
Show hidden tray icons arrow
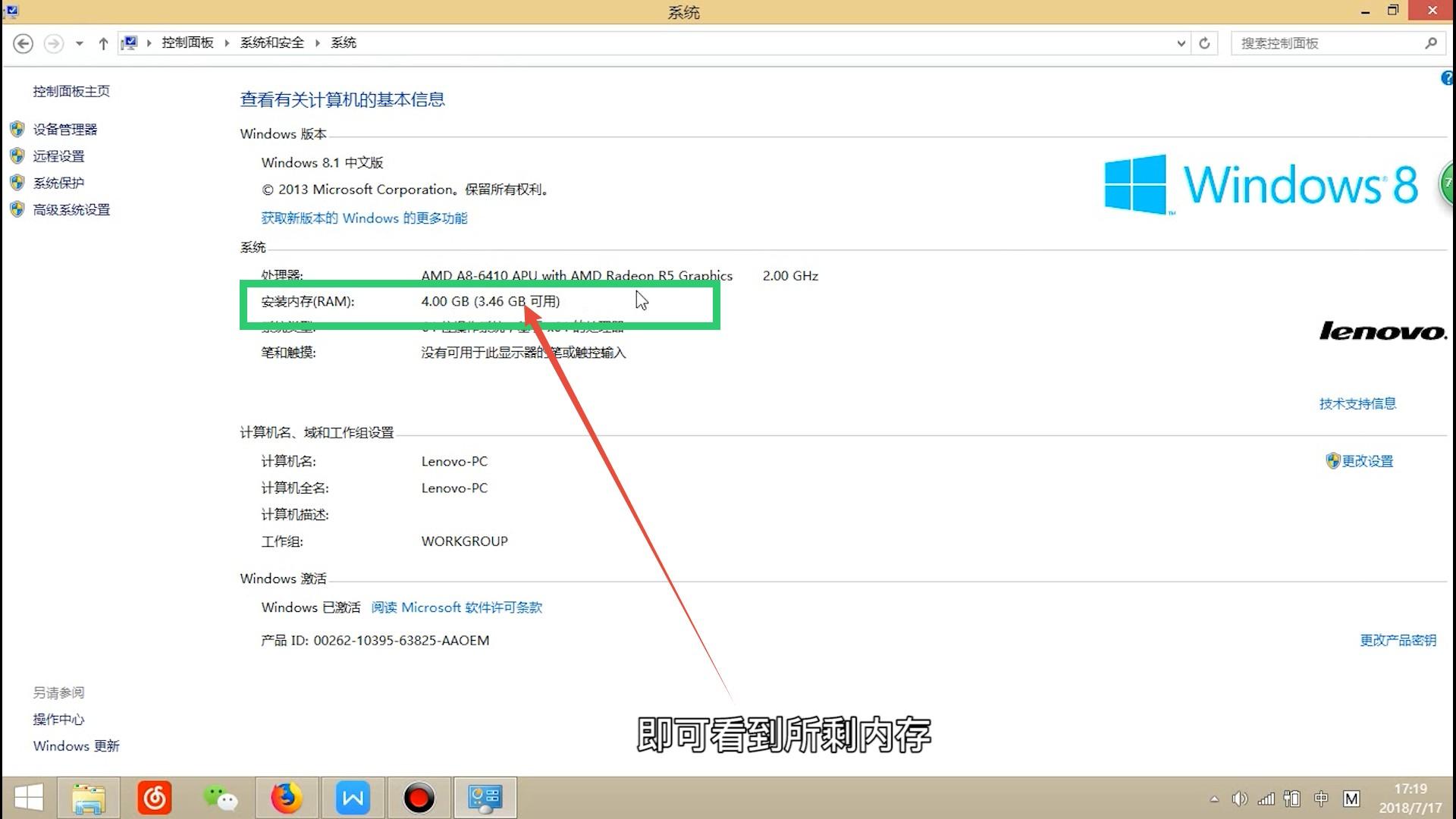click(x=1214, y=799)
